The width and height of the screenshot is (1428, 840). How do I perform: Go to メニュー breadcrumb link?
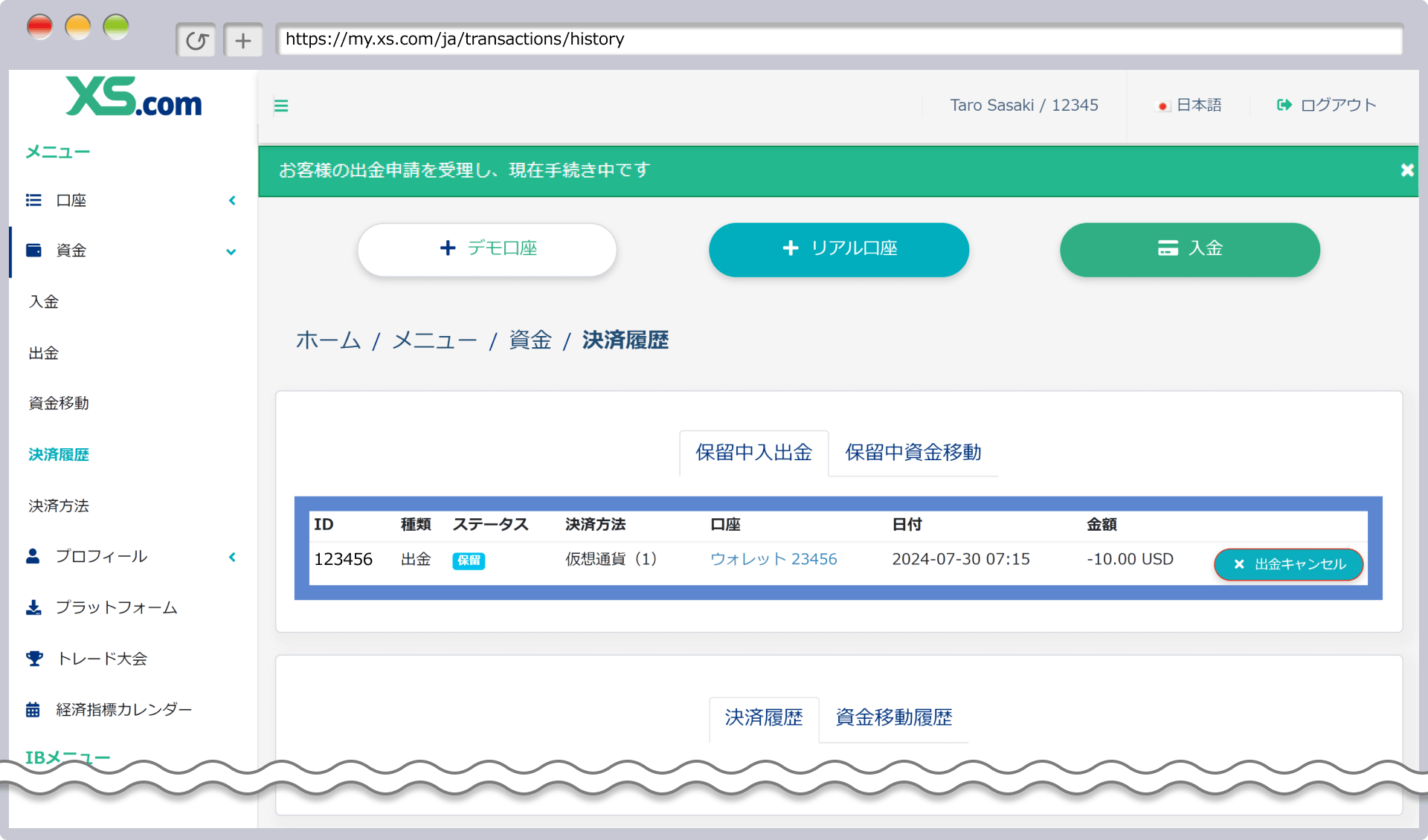434,340
